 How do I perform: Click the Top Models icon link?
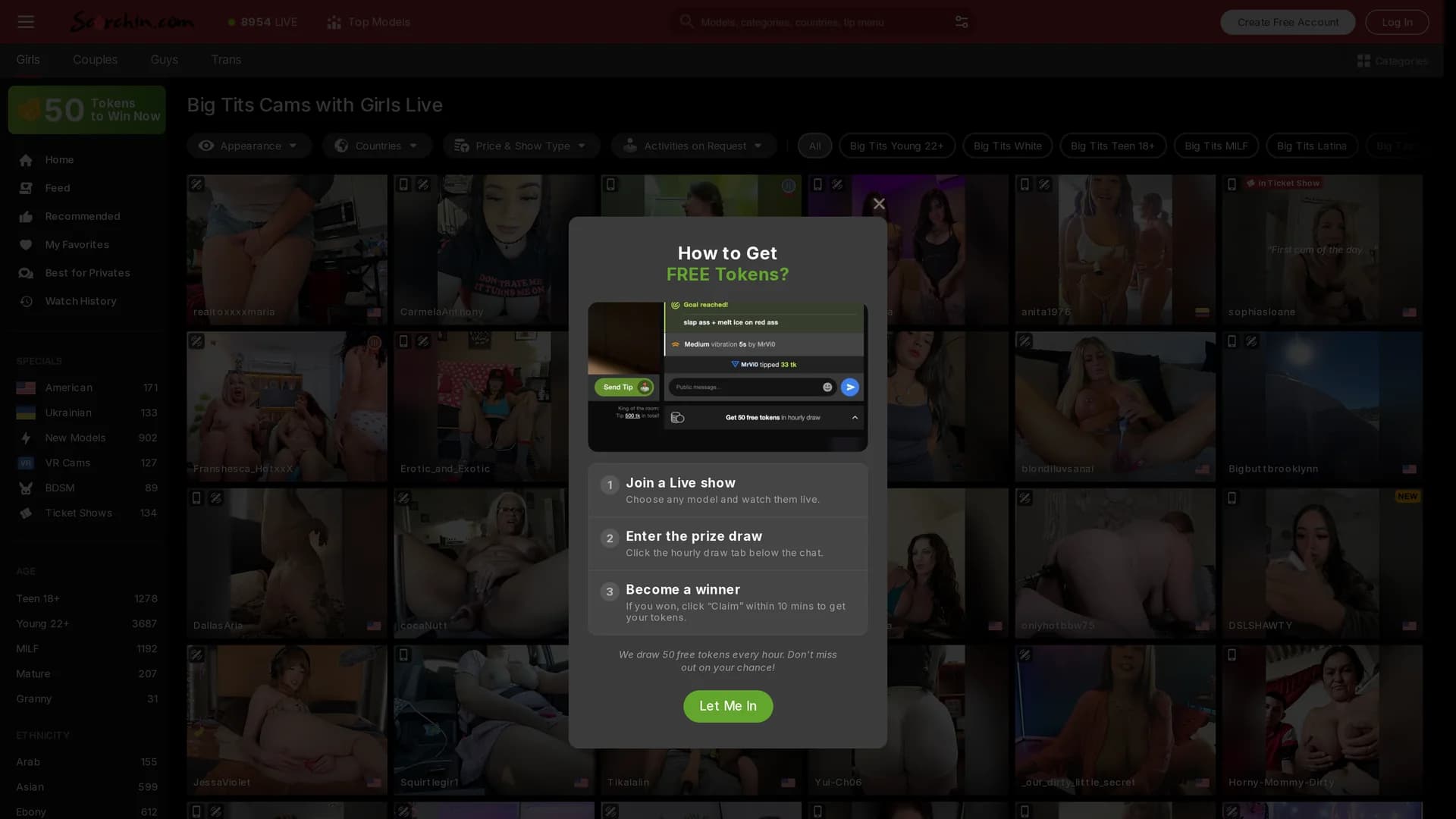369,22
